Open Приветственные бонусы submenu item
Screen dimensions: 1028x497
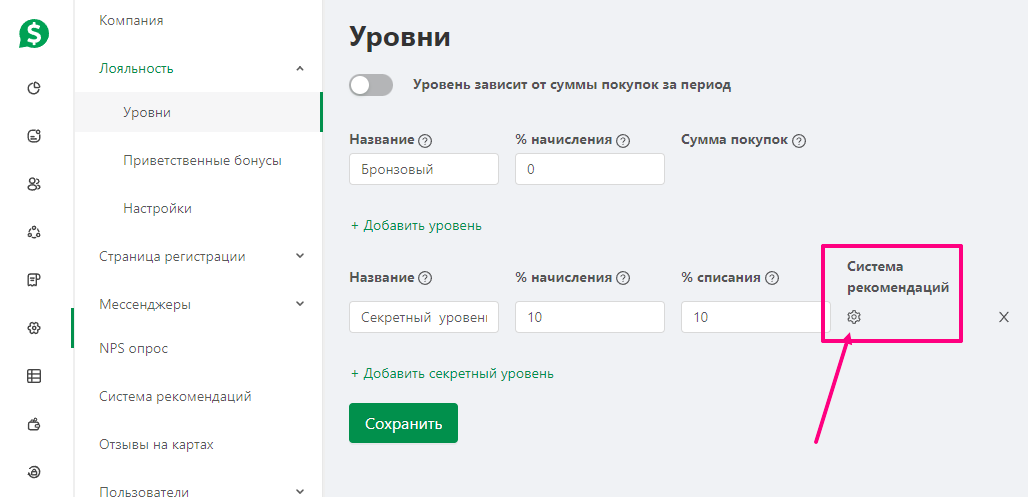203,161
